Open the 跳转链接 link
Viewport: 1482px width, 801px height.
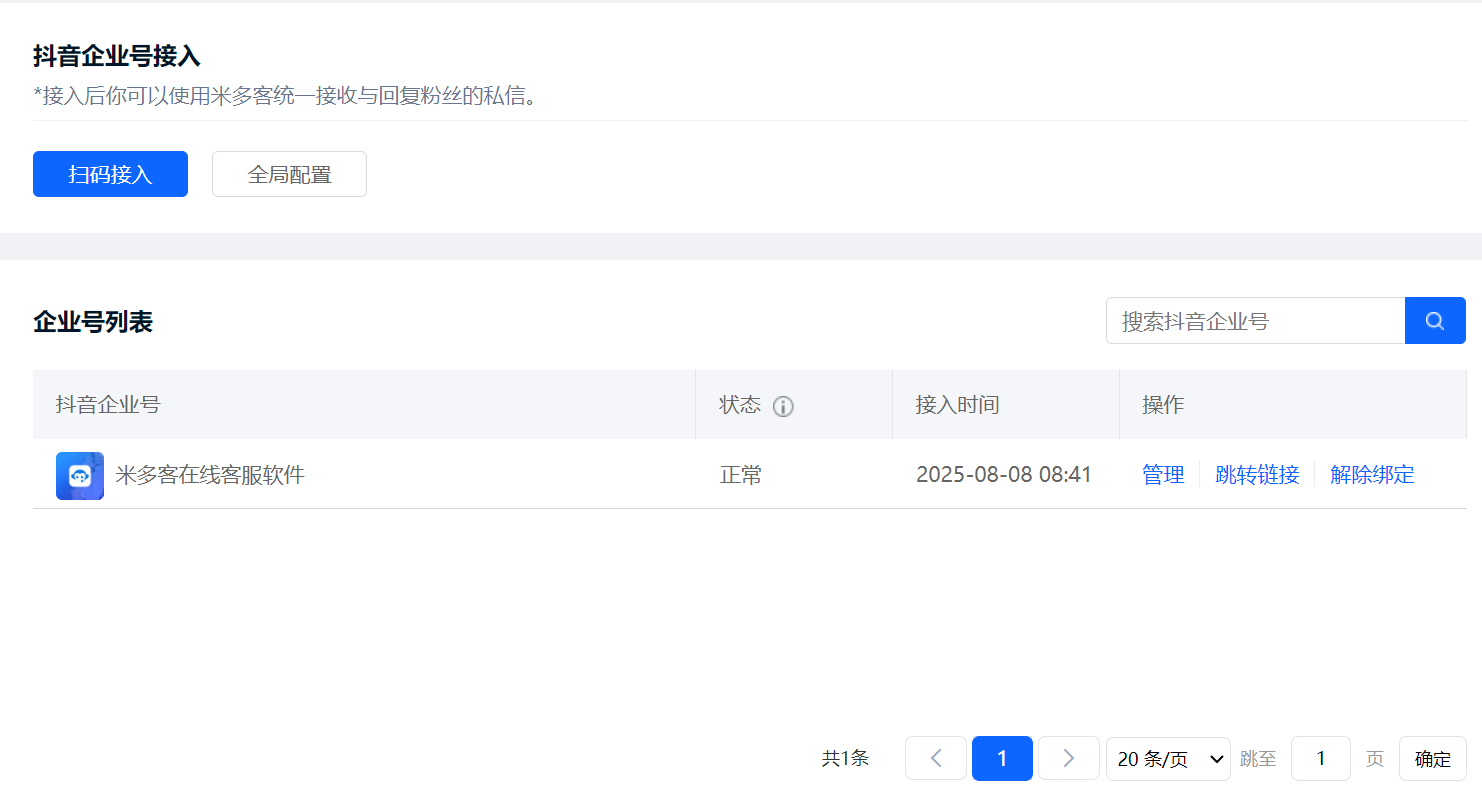tap(1257, 475)
